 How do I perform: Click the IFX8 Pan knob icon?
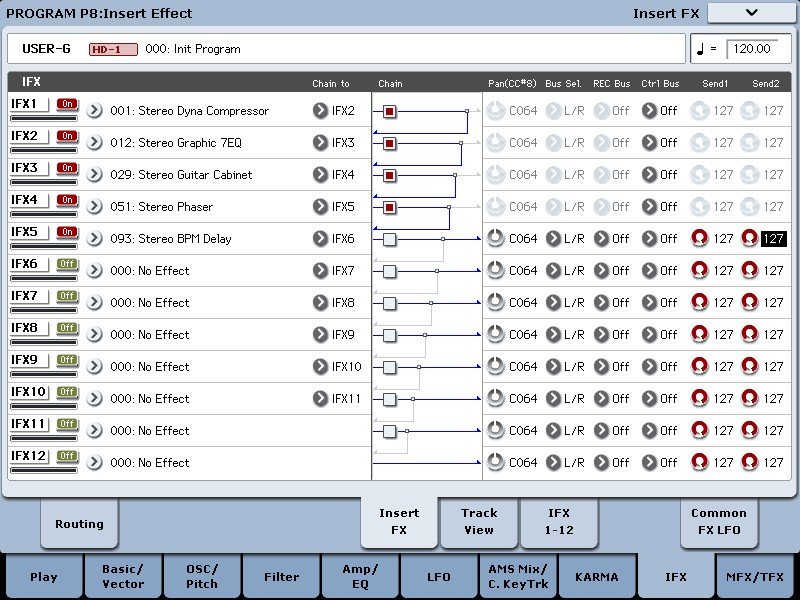coord(496,335)
